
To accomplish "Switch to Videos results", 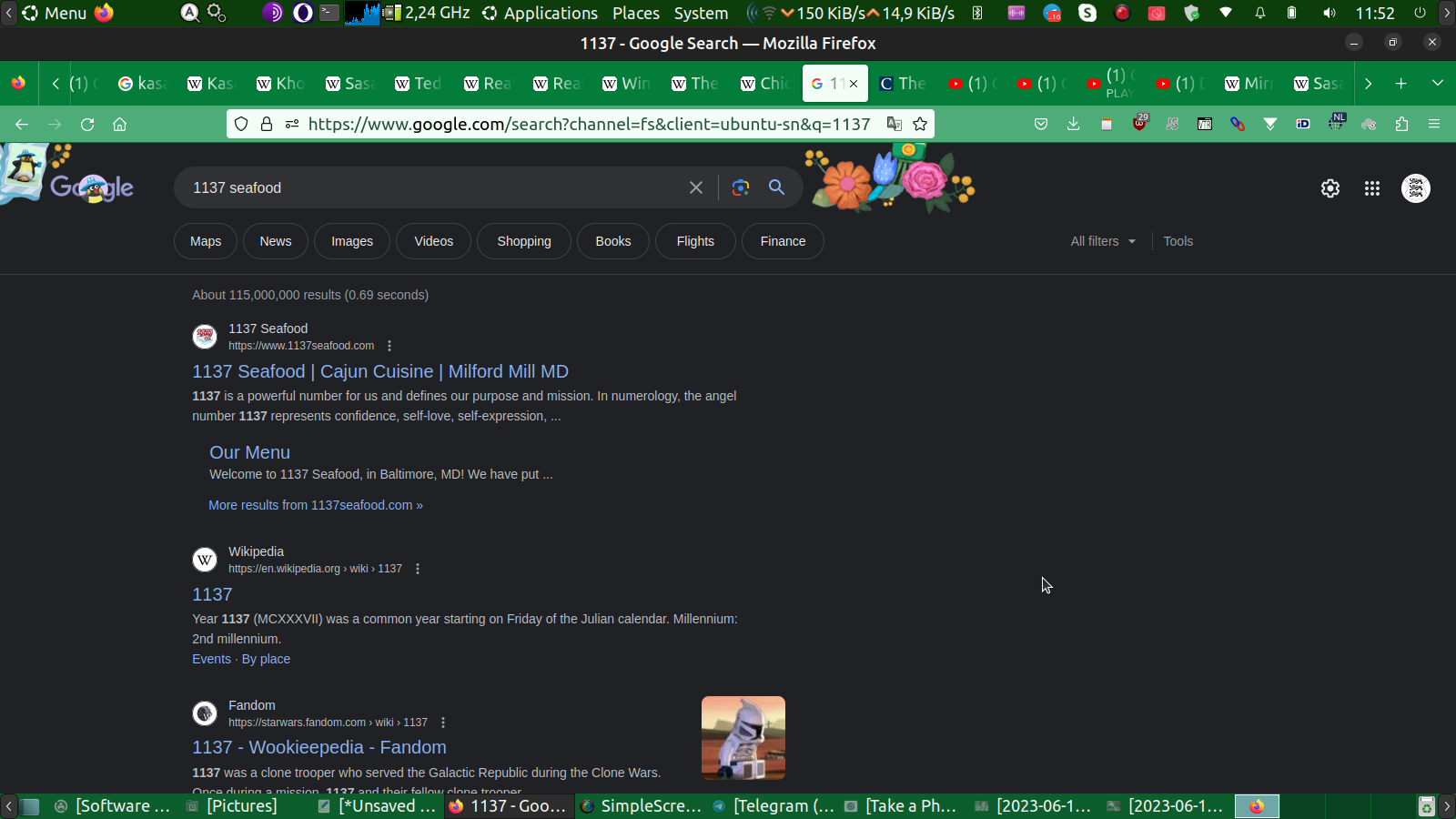I will [434, 241].
